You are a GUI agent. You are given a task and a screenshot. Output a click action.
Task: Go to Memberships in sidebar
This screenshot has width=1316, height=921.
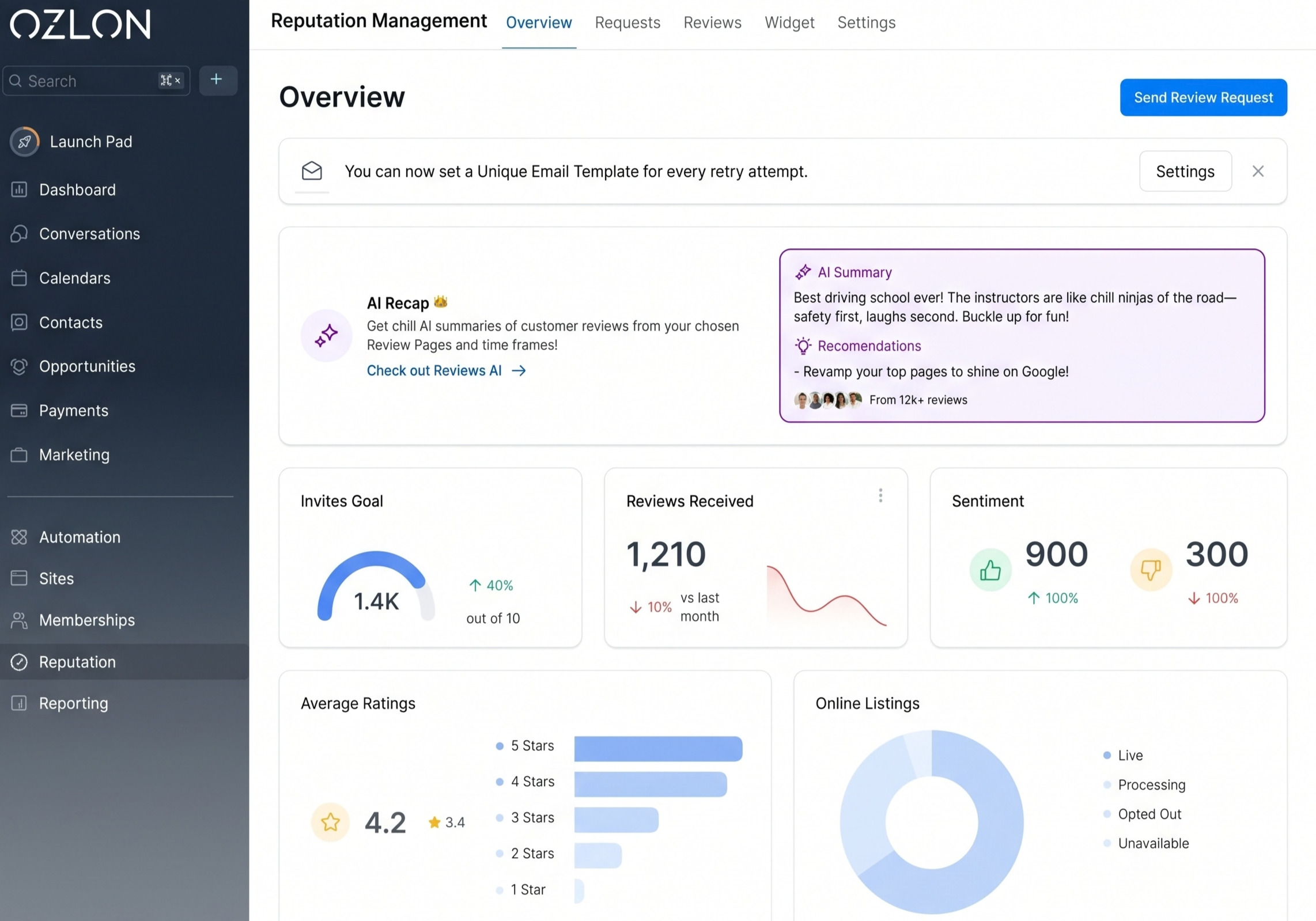pyautogui.click(x=73, y=620)
